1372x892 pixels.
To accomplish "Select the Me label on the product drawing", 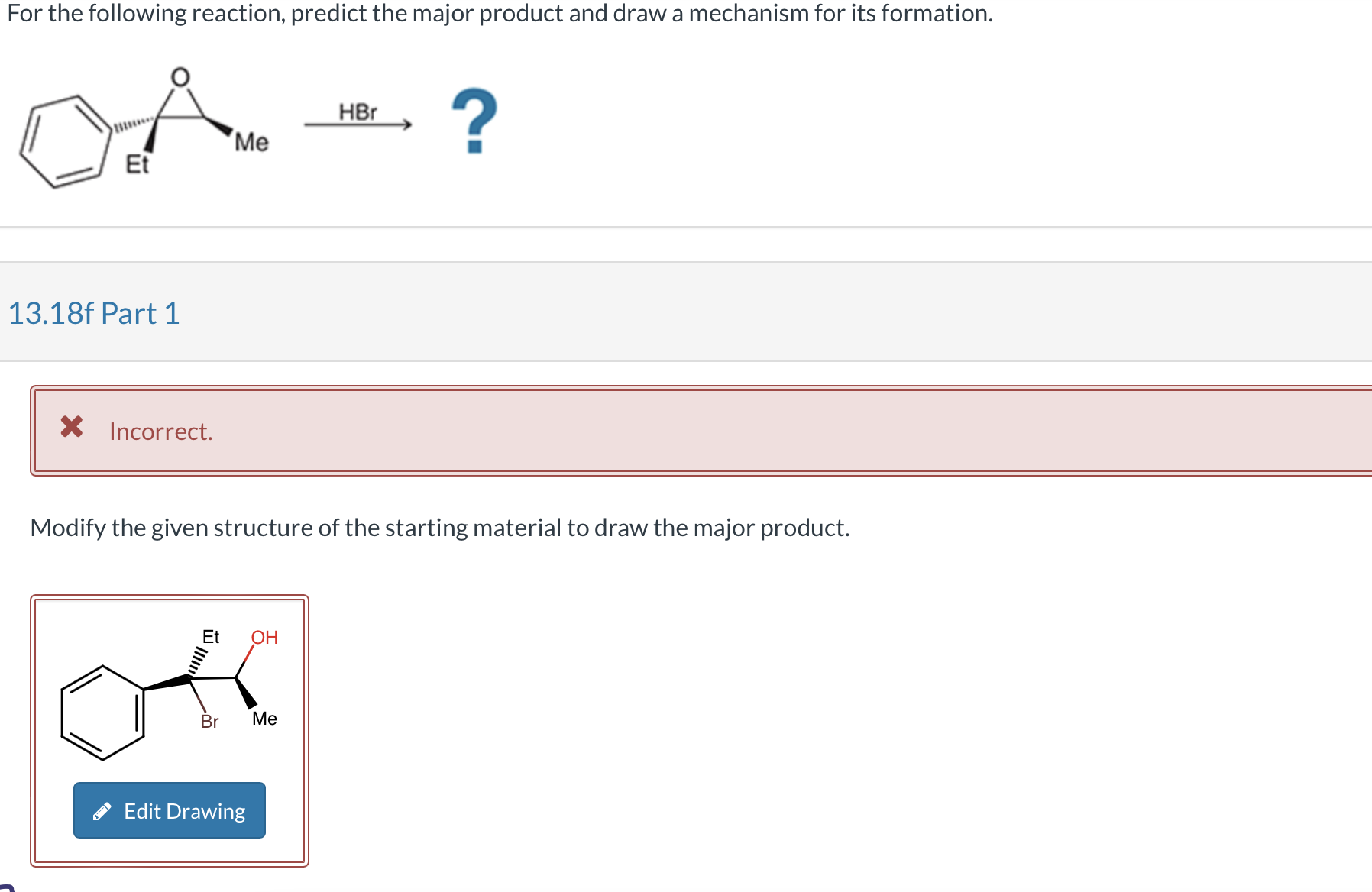I will click(264, 719).
